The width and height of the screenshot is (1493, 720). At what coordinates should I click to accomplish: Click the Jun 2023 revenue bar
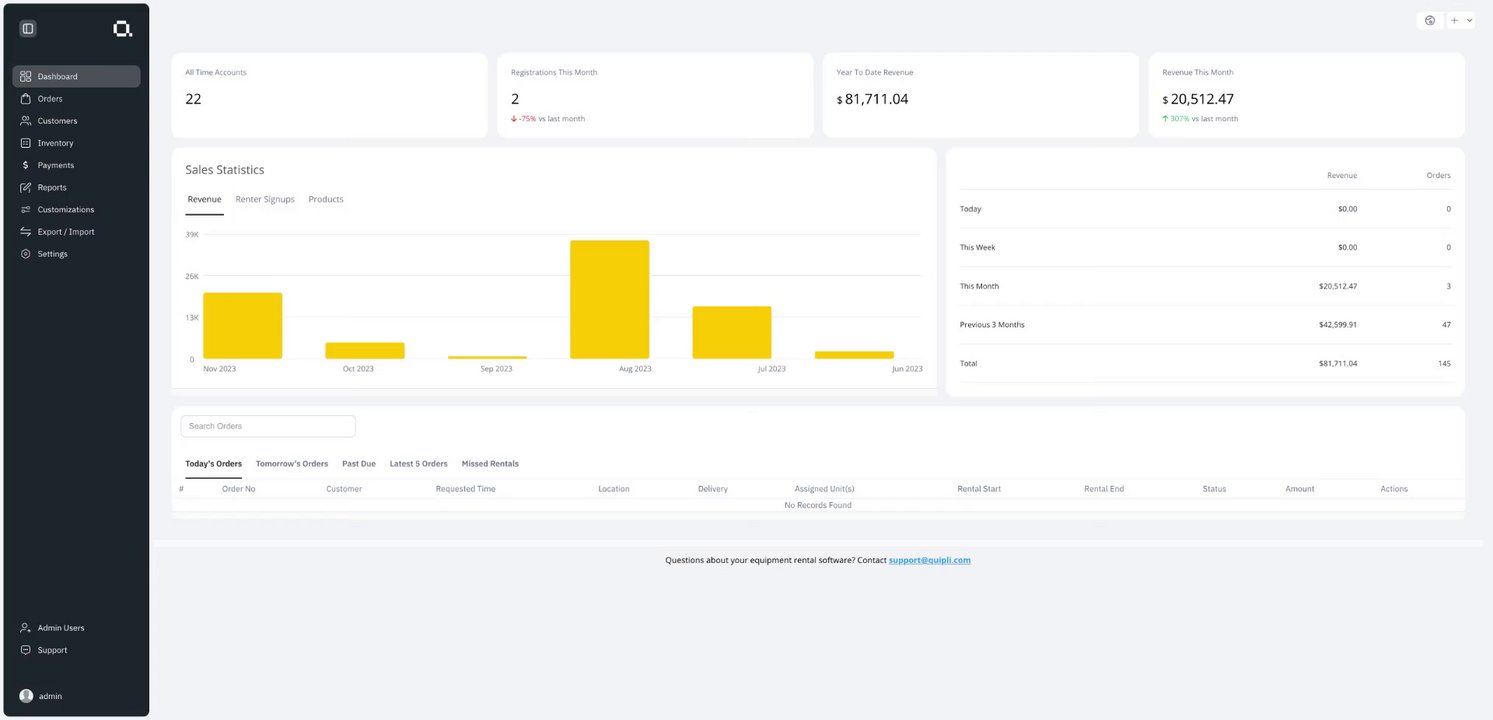pyautogui.click(x=854, y=355)
